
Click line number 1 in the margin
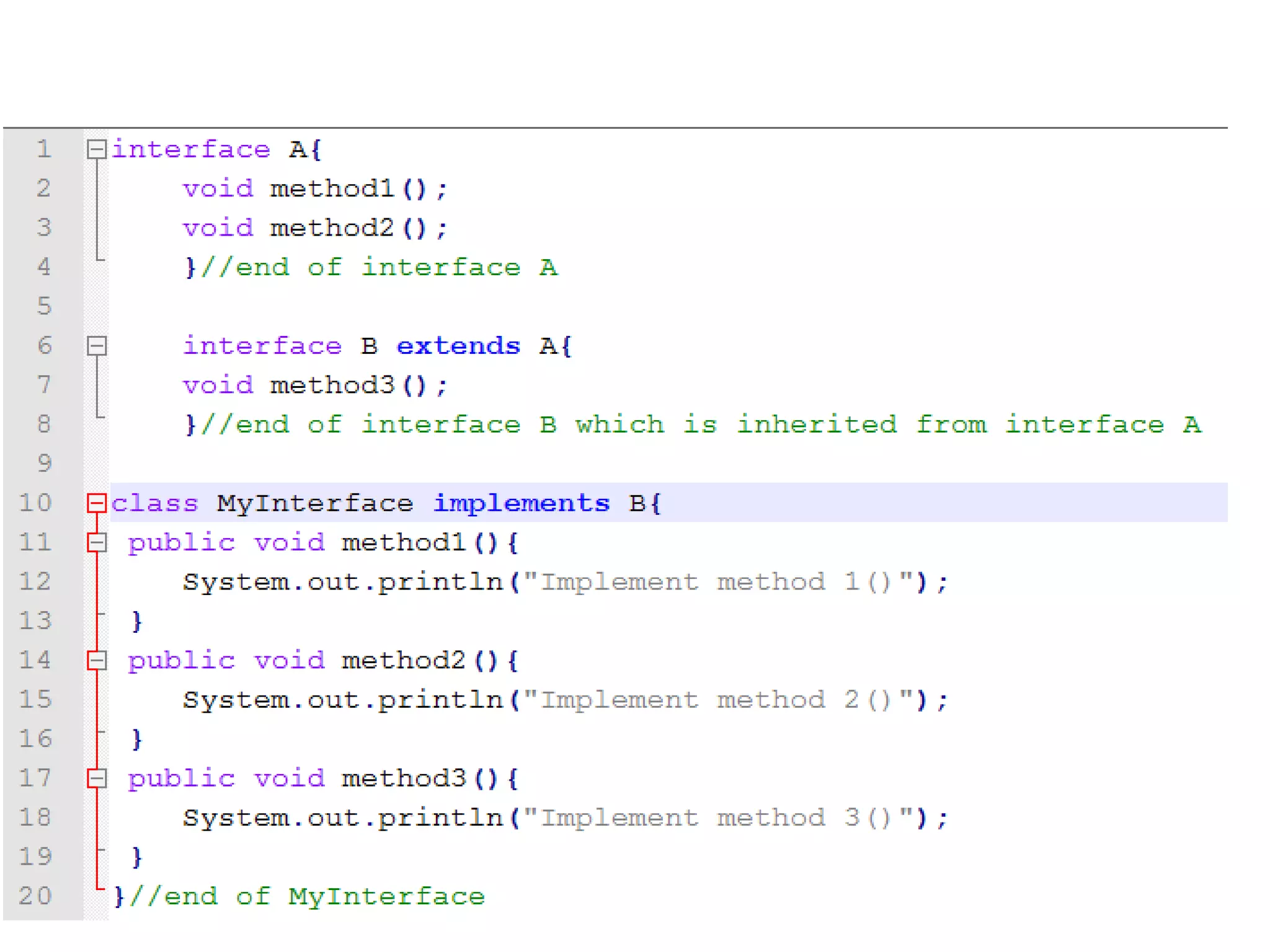(43, 149)
